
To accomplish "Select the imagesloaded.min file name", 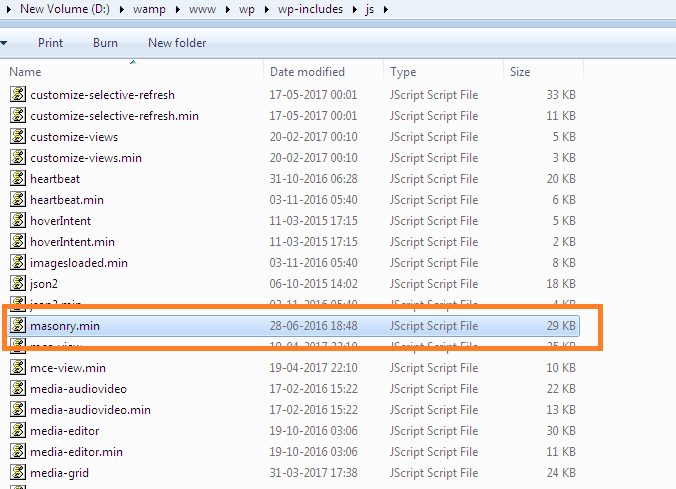I will tap(79, 263).
